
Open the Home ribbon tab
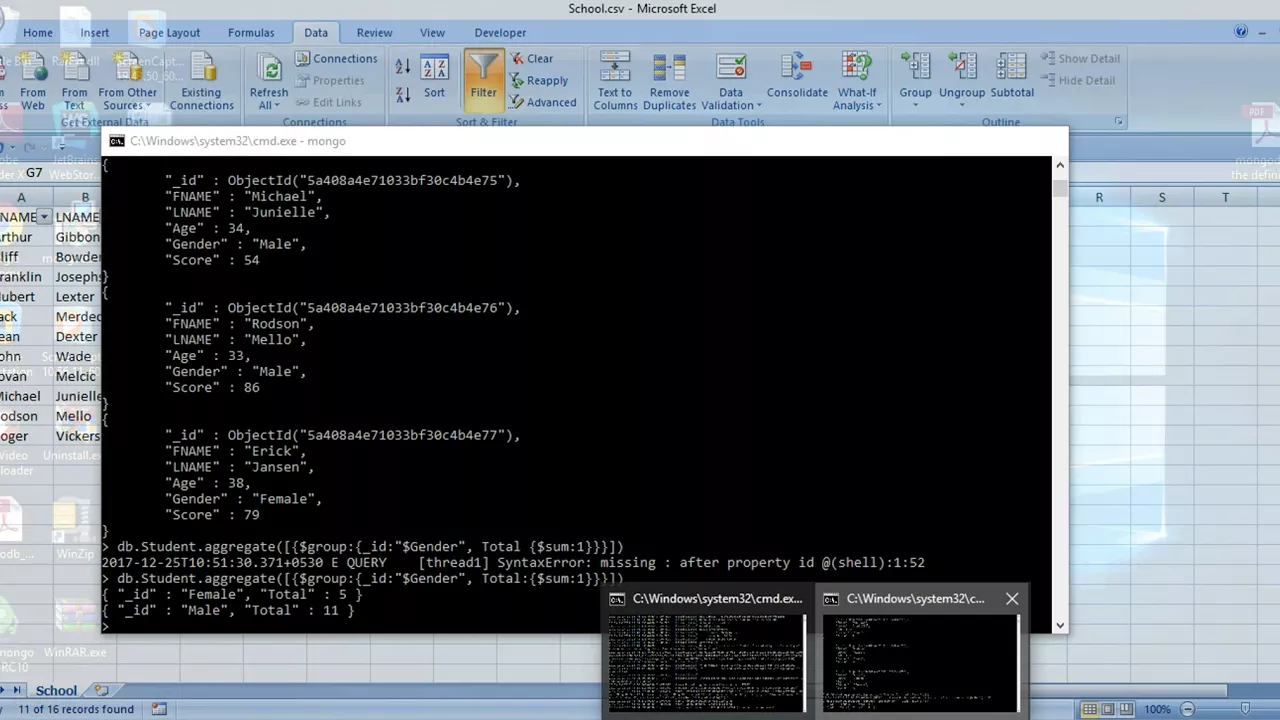point(38,33)
